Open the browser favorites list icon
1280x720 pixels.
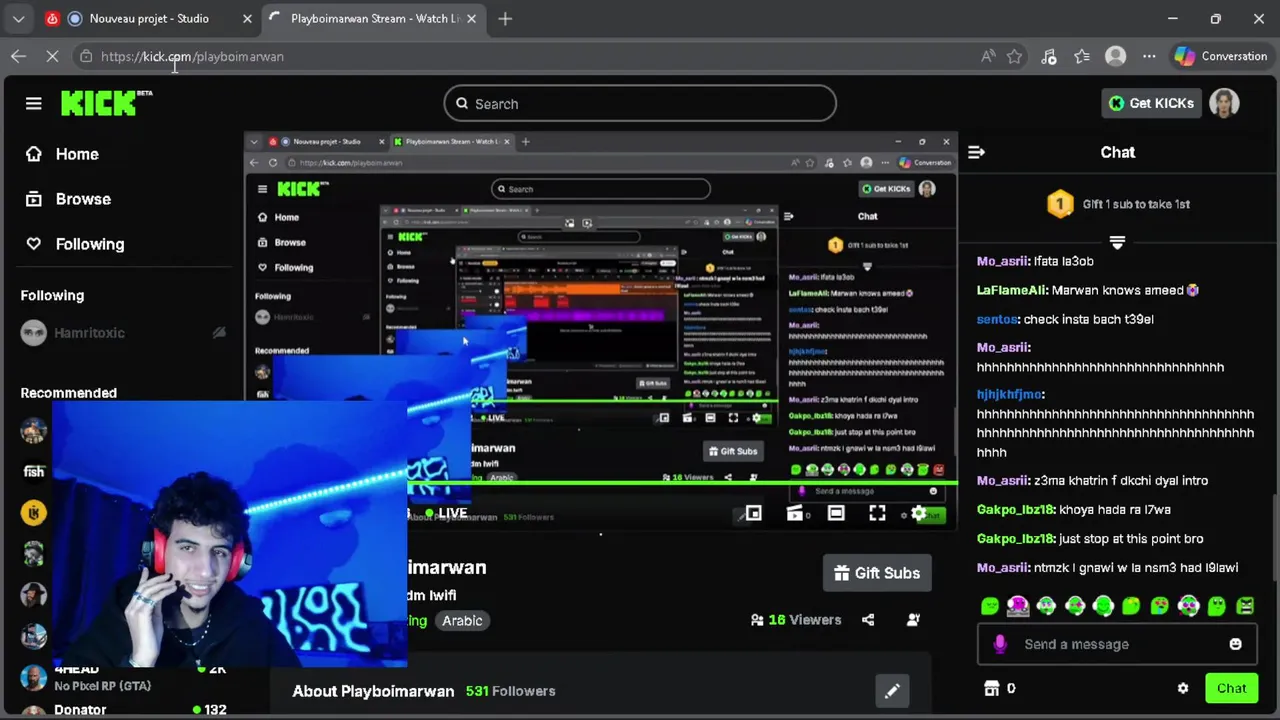1082,56
